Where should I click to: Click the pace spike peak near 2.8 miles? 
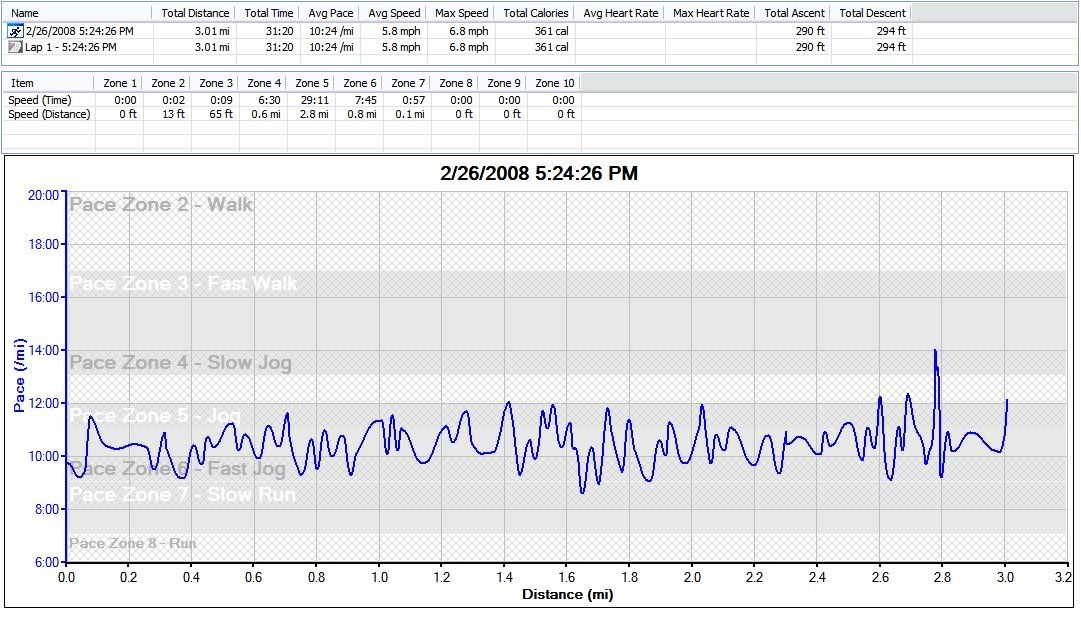pyautogui.click(x=935, y=350)
